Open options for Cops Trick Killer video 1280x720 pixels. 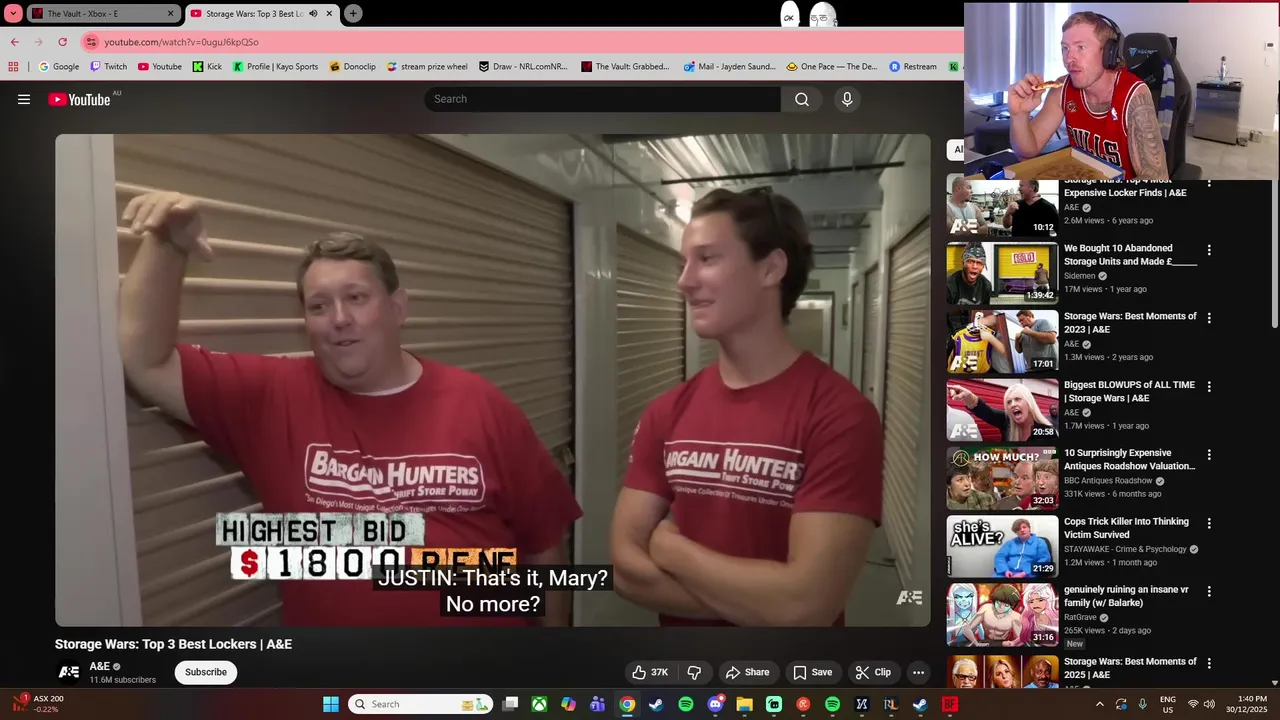[1209, 523]
